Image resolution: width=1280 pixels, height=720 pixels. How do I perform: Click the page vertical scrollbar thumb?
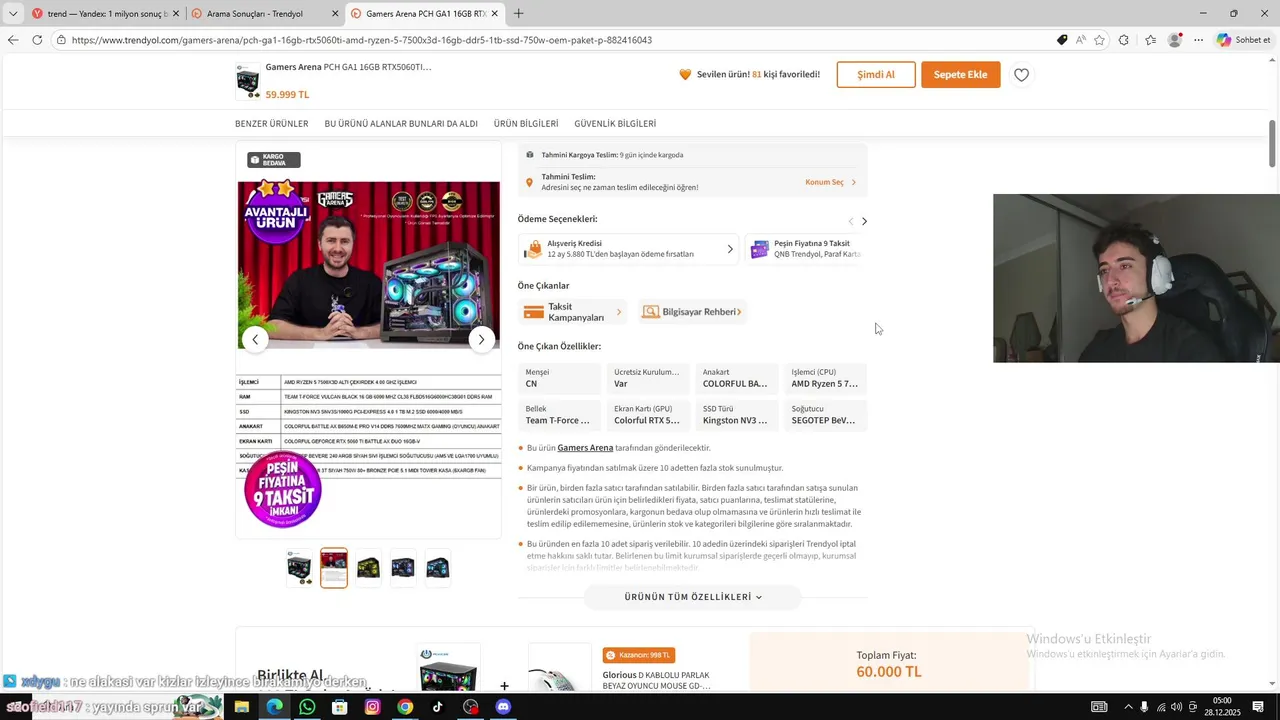(1273, 144)
